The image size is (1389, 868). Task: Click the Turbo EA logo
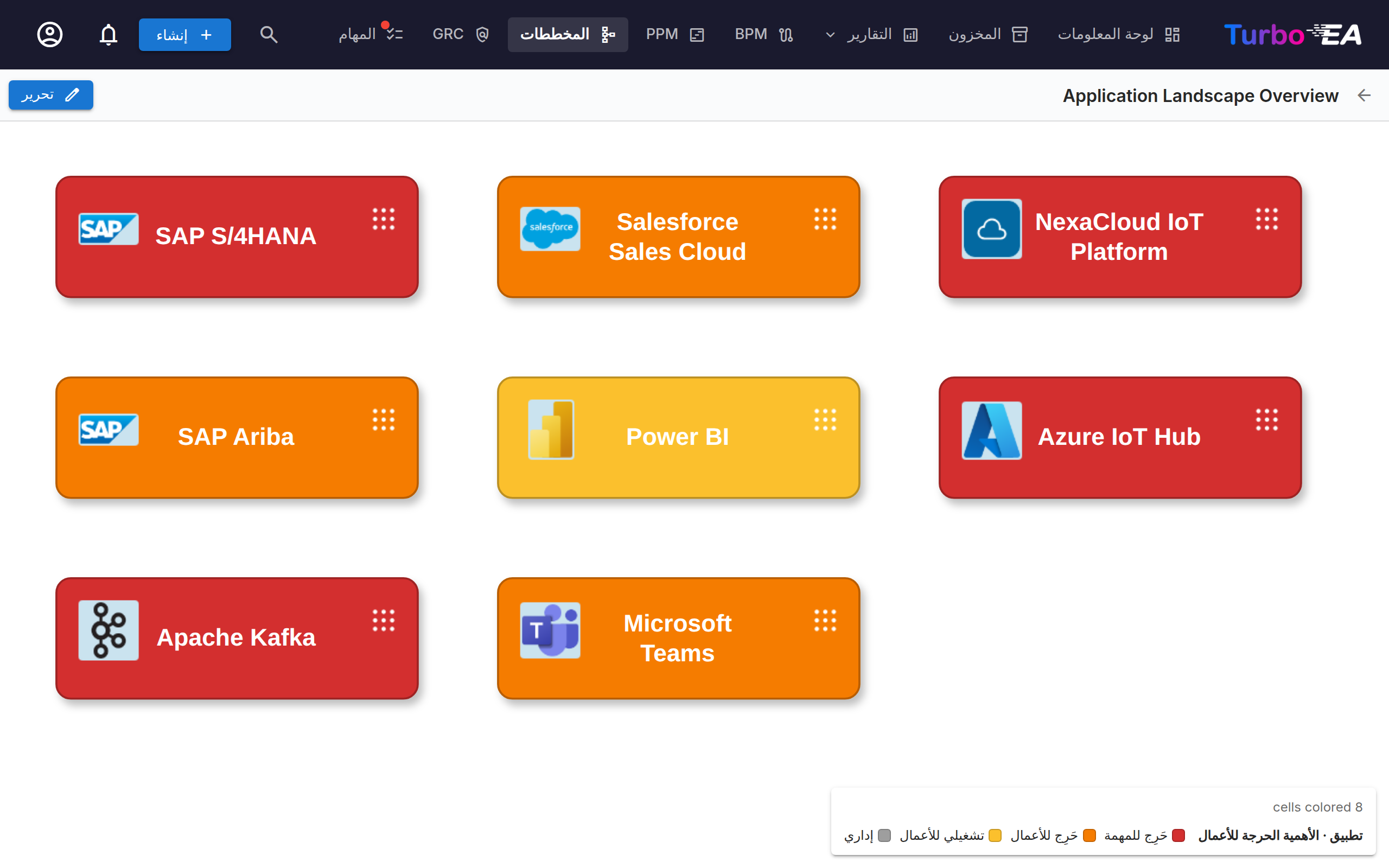click(1292, 34)
